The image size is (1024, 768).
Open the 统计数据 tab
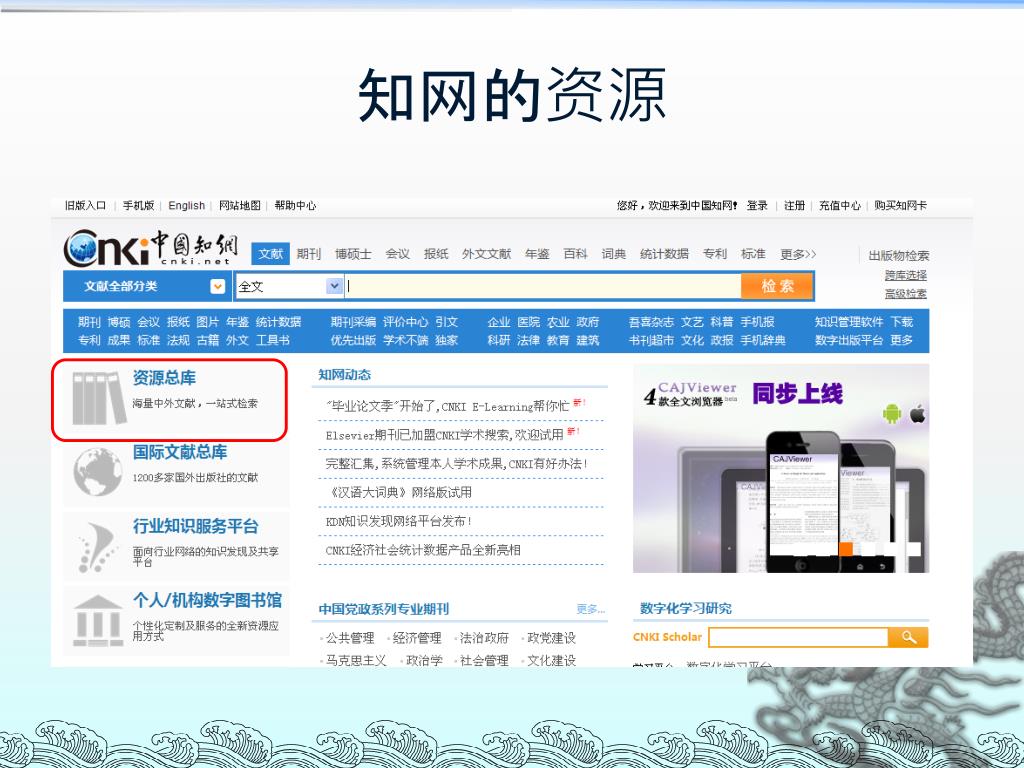point(664,254)
